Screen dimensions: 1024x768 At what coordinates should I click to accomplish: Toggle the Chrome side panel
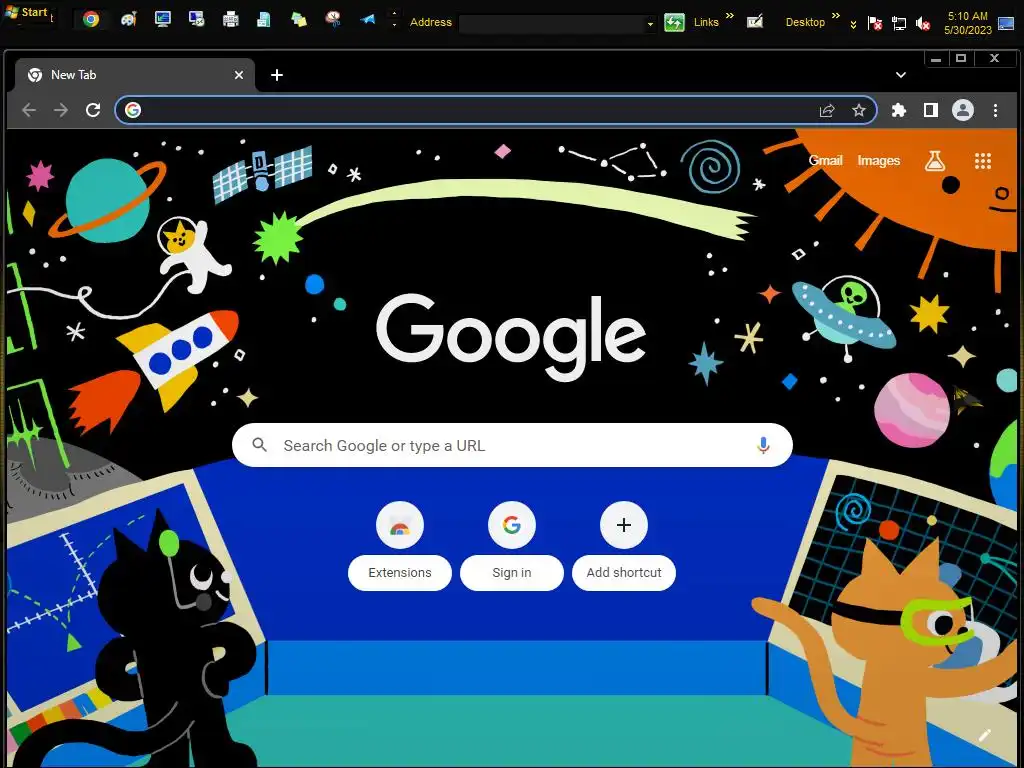click(x=931, y=110)
